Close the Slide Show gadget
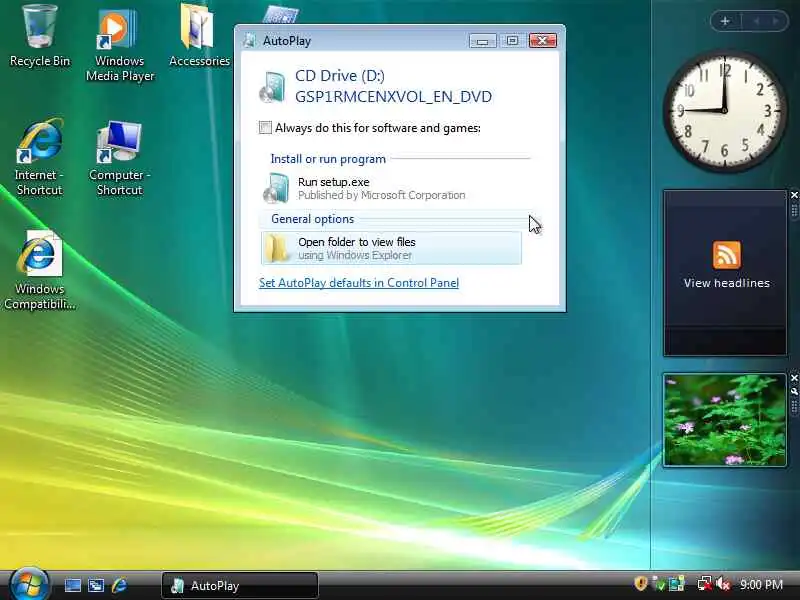 [794, 378]
